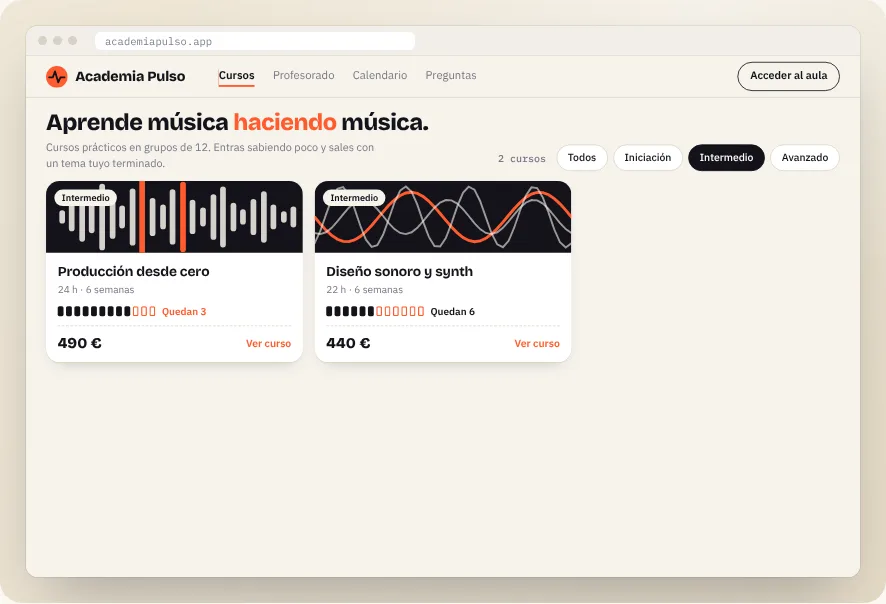The image size is (886, 604).
Task: Click the 'Aprende música haciendo música.' heading
Action: point(237,122)
